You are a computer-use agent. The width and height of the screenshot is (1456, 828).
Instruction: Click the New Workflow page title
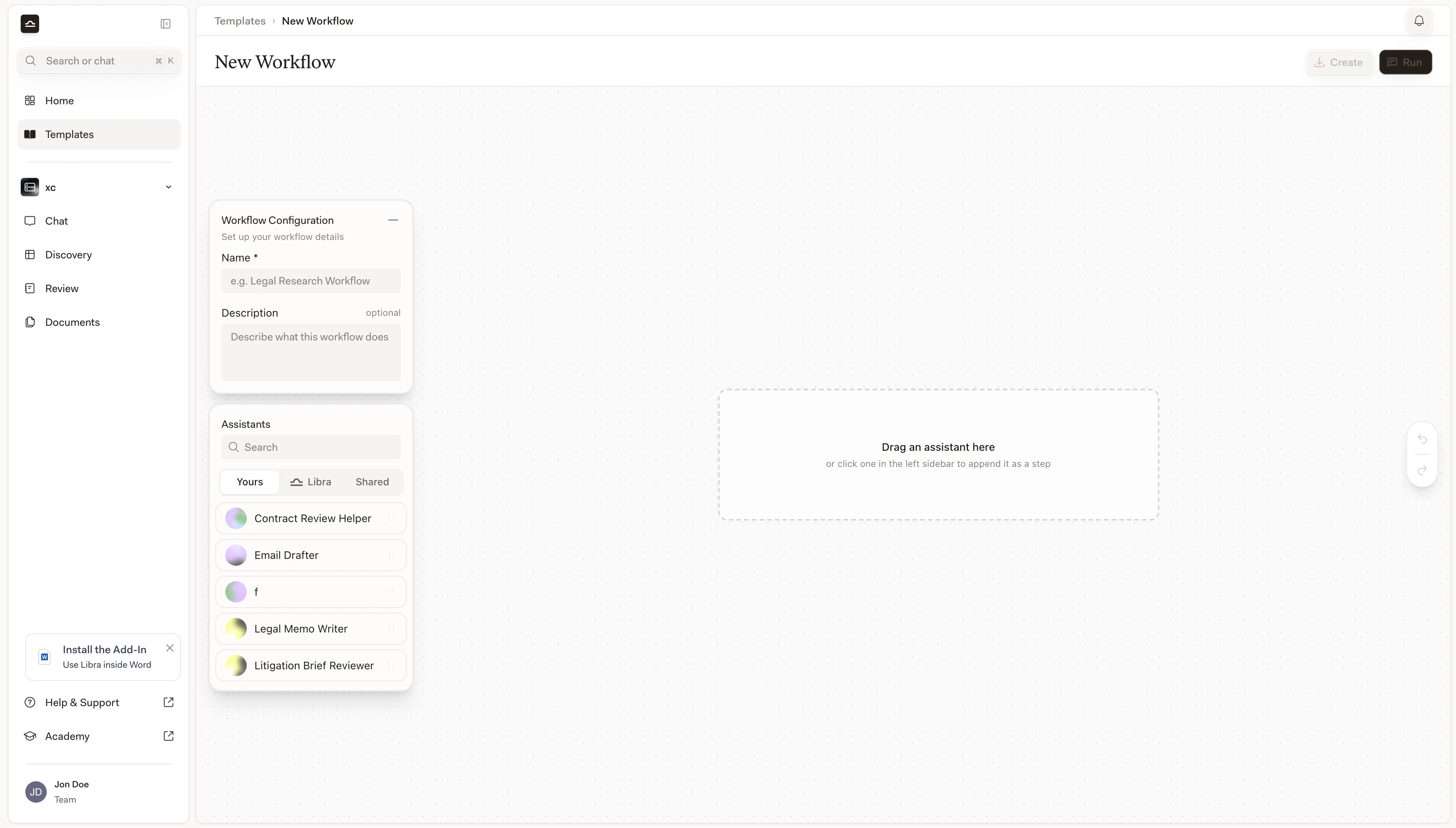click(275, 62)
